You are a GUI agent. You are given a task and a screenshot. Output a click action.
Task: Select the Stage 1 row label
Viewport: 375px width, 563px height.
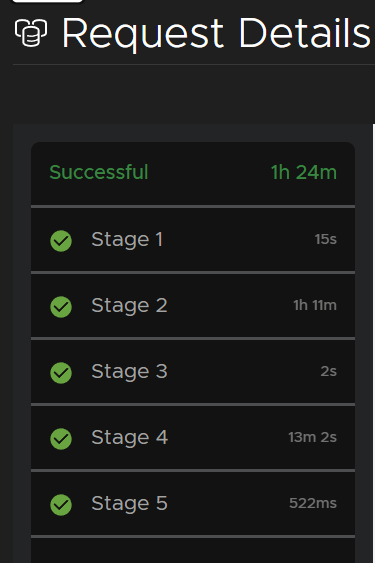point(127,239)
